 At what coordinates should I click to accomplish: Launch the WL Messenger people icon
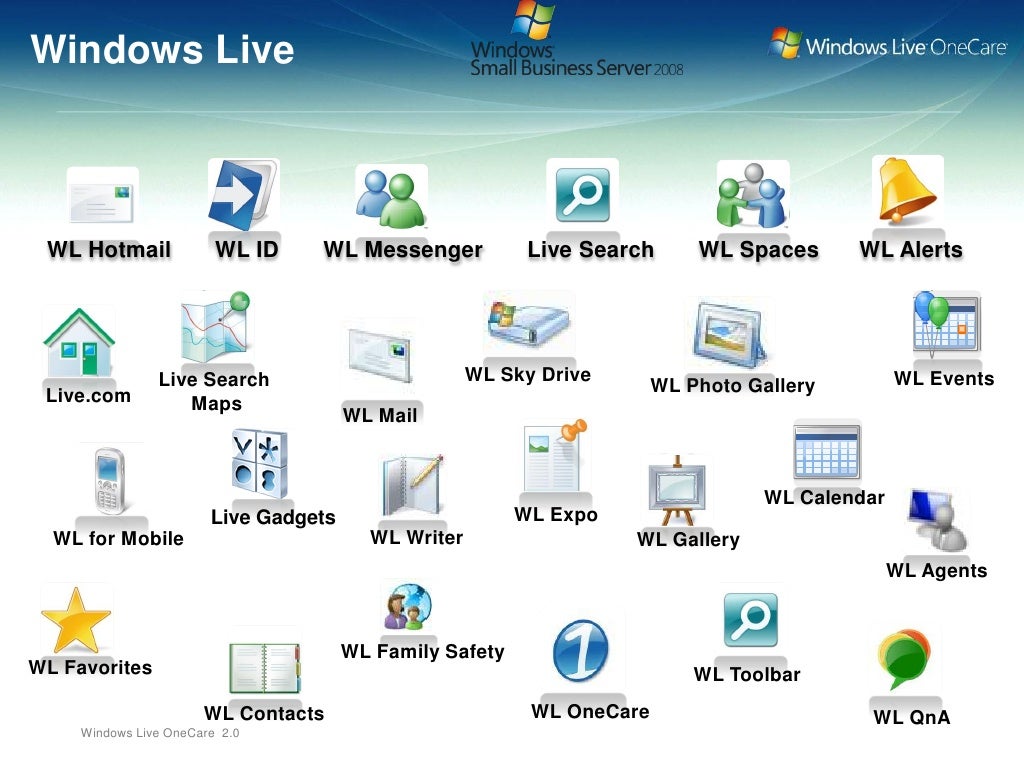pos(391,198)
